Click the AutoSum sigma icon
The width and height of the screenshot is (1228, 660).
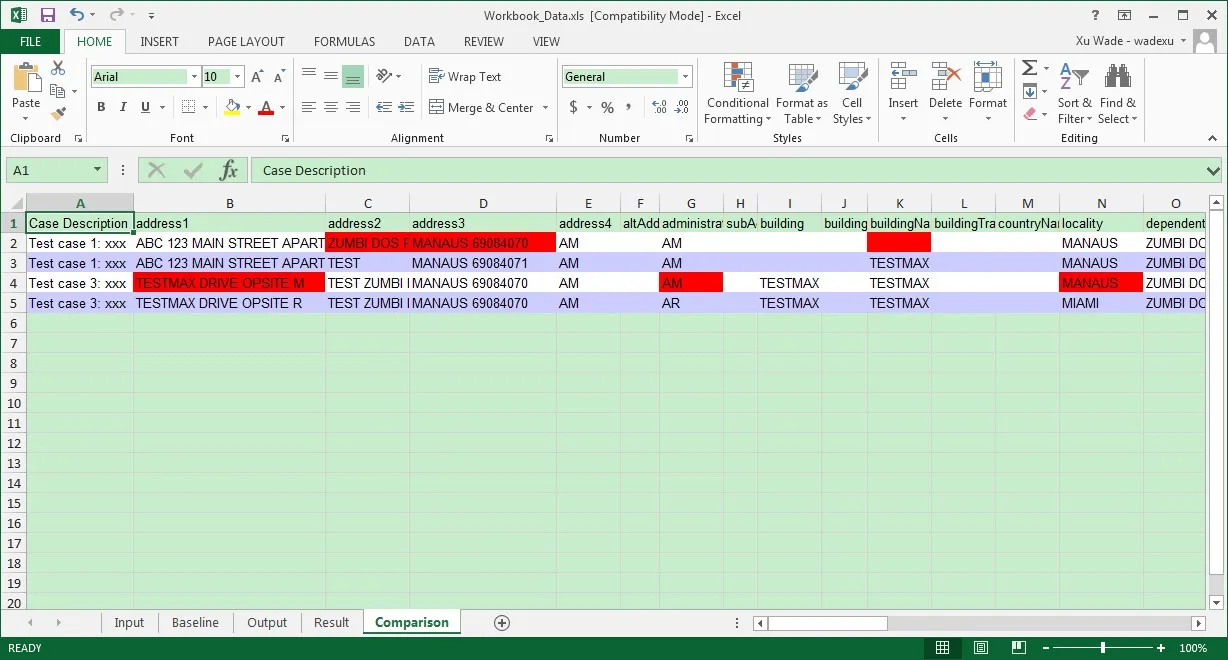[x=1029, y=68]
